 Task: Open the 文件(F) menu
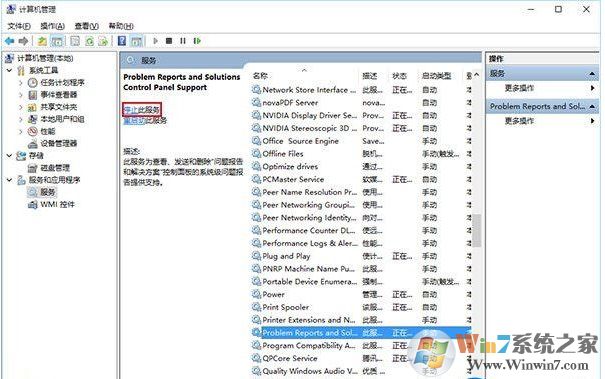pyautogui.click(x=19, y=26)
